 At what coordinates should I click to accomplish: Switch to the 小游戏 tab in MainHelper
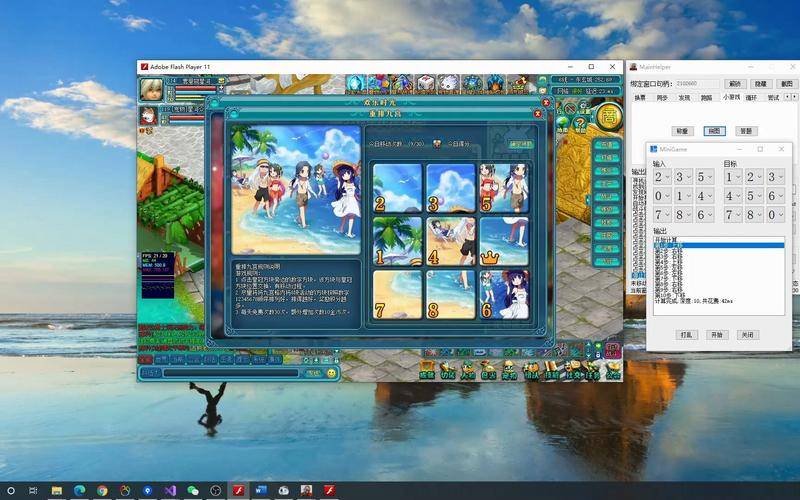tap(730, 98)
